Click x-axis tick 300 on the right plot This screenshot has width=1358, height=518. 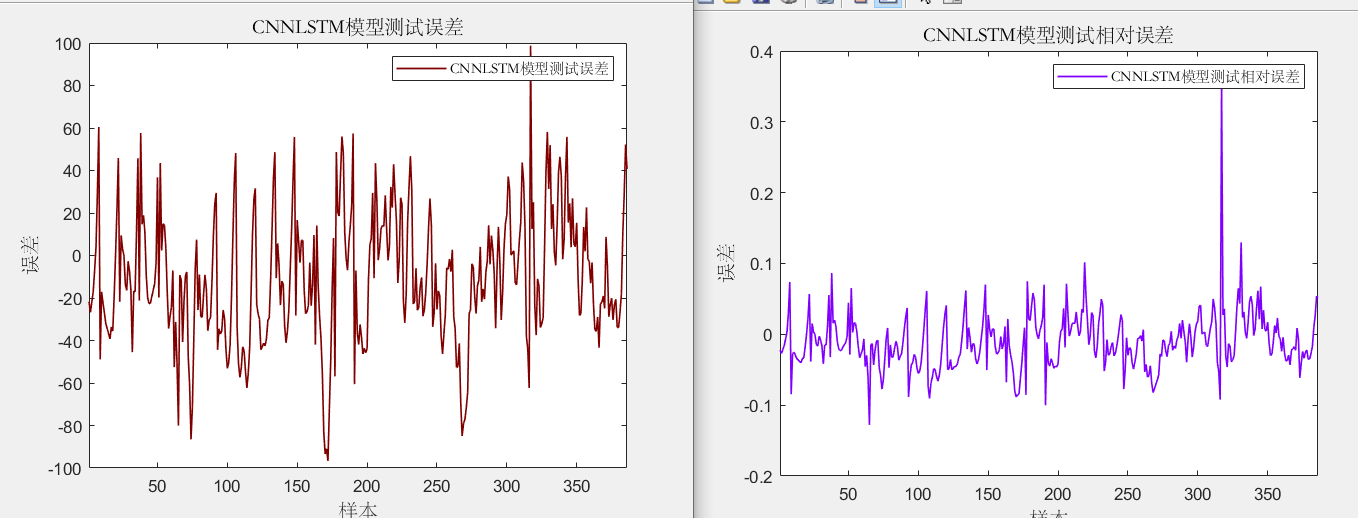click(x=1197, y=494)
